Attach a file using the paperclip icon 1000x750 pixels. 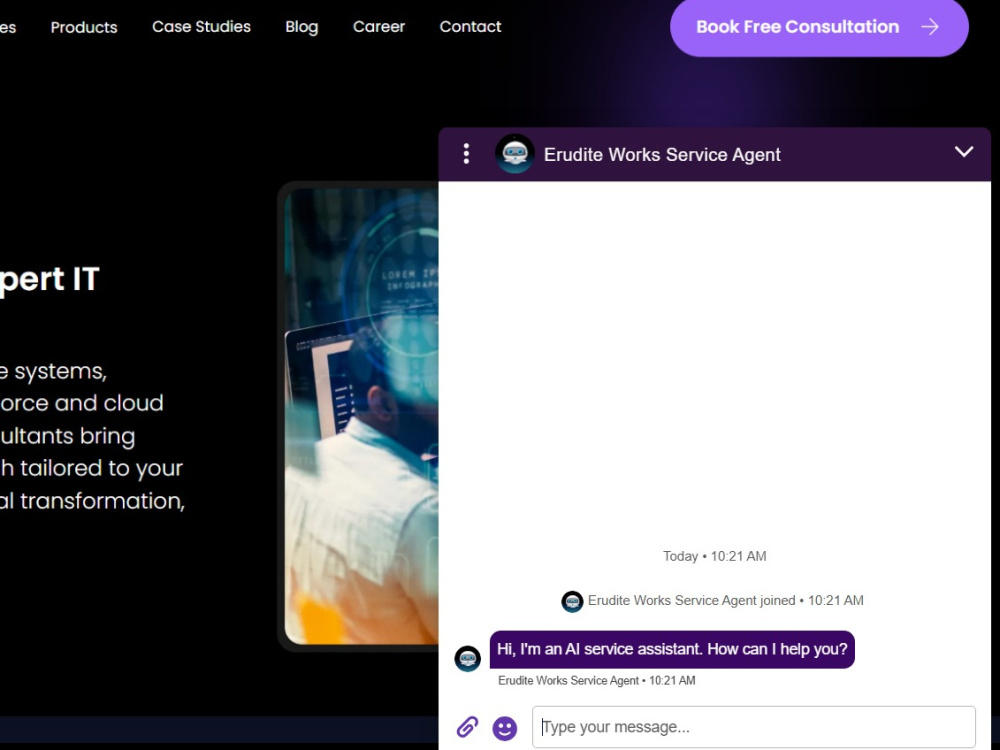[467, 726]
